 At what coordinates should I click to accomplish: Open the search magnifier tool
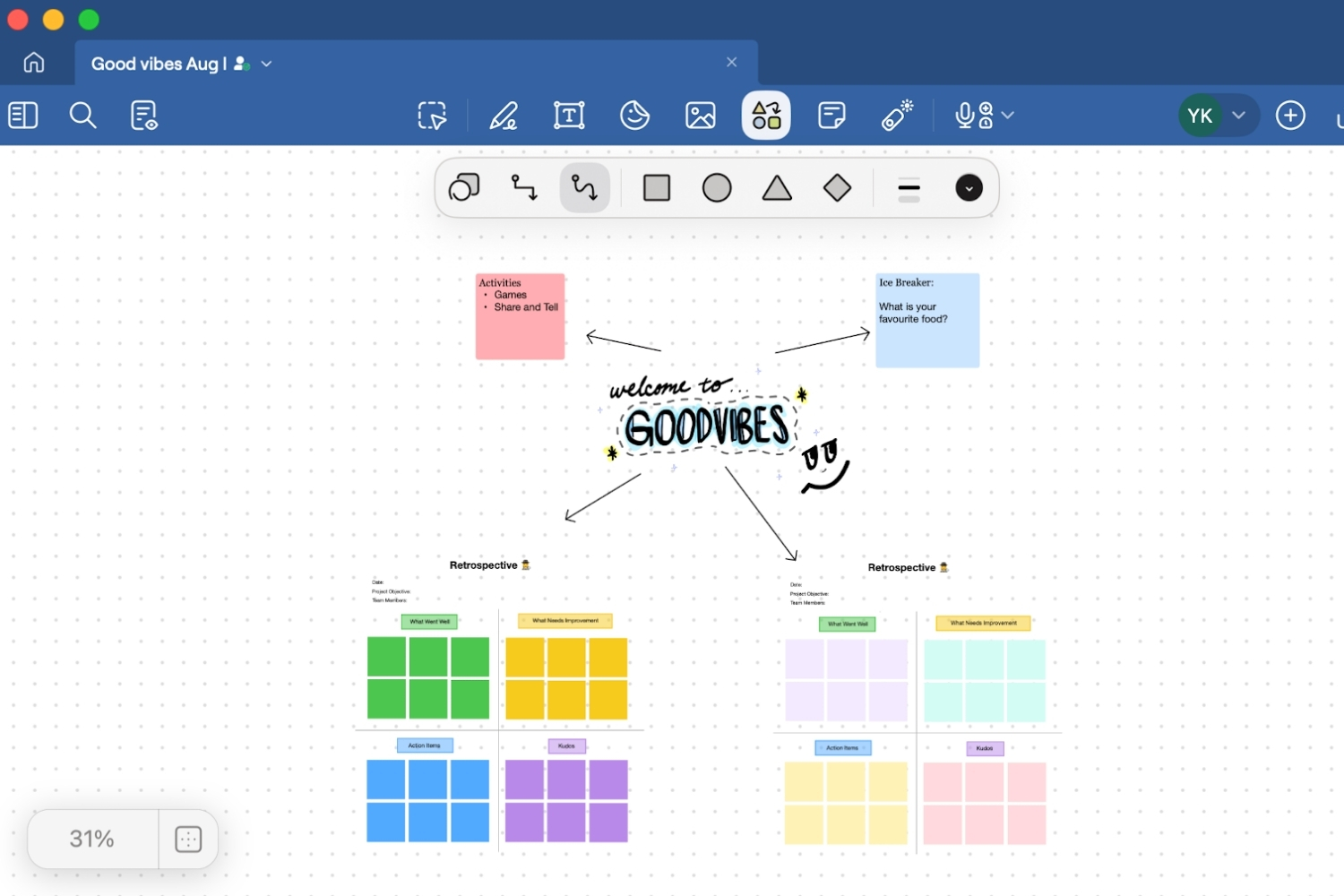(82, 116)
